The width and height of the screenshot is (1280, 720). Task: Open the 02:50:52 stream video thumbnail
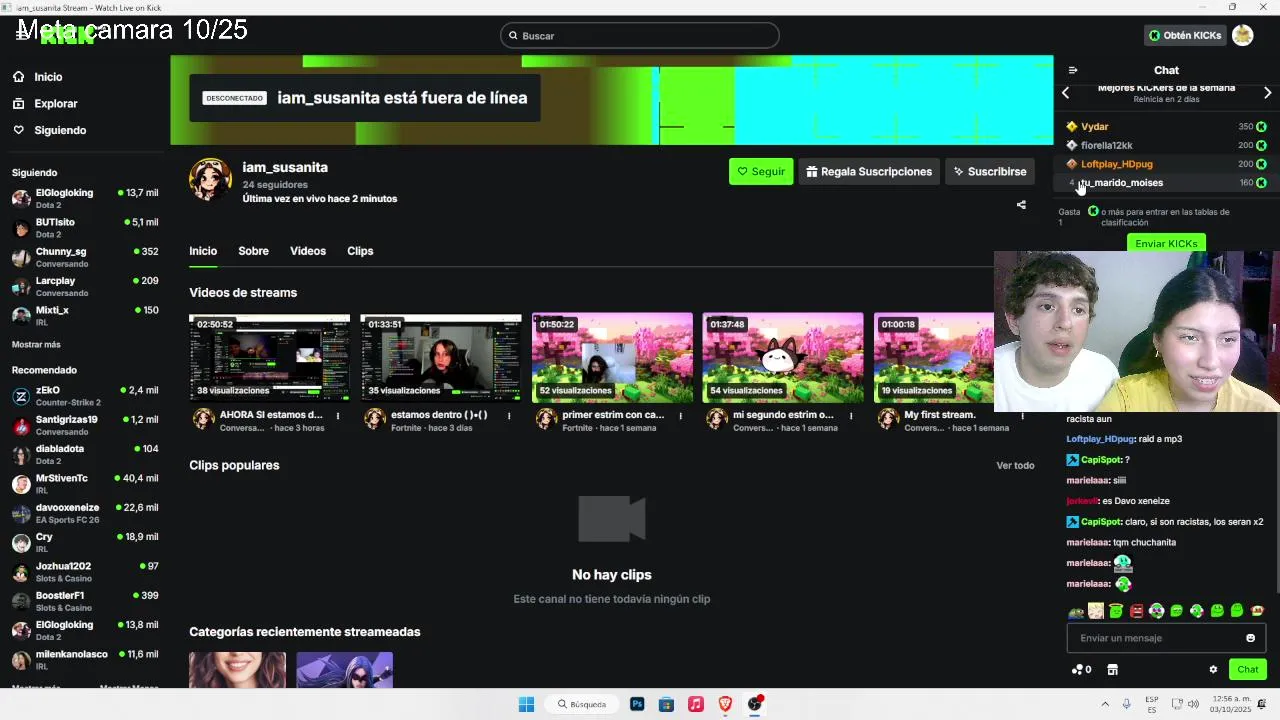(x=269, y=358)
